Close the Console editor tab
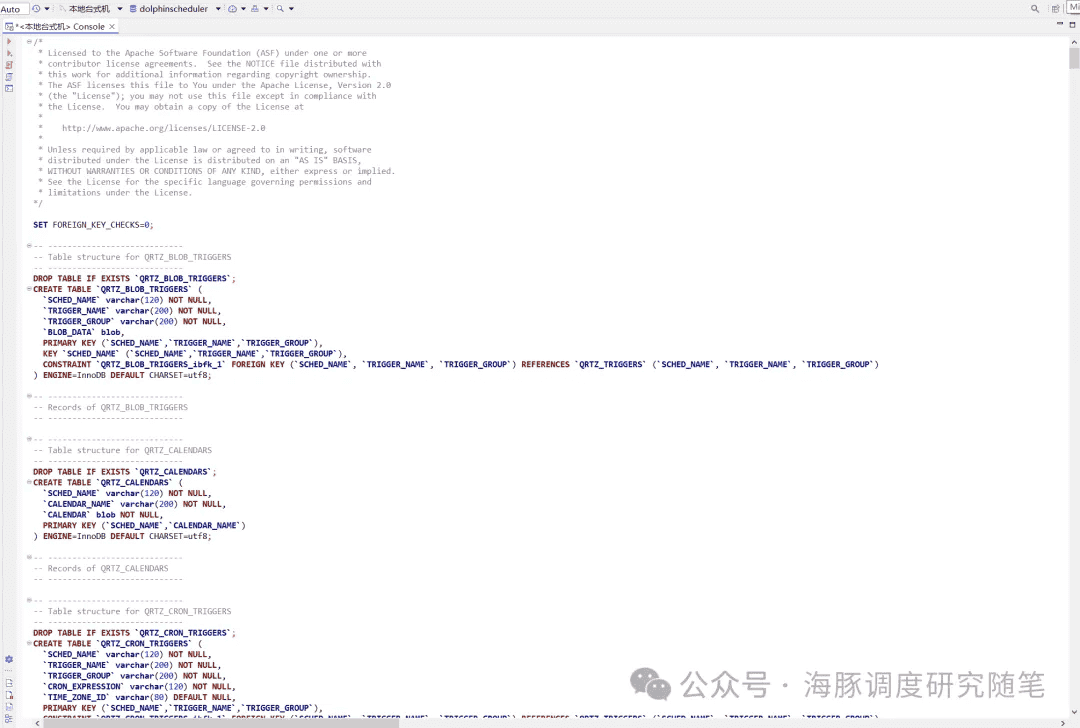Image resolution: width=1080 pixels, height=728 pixels. coord(111,27)
